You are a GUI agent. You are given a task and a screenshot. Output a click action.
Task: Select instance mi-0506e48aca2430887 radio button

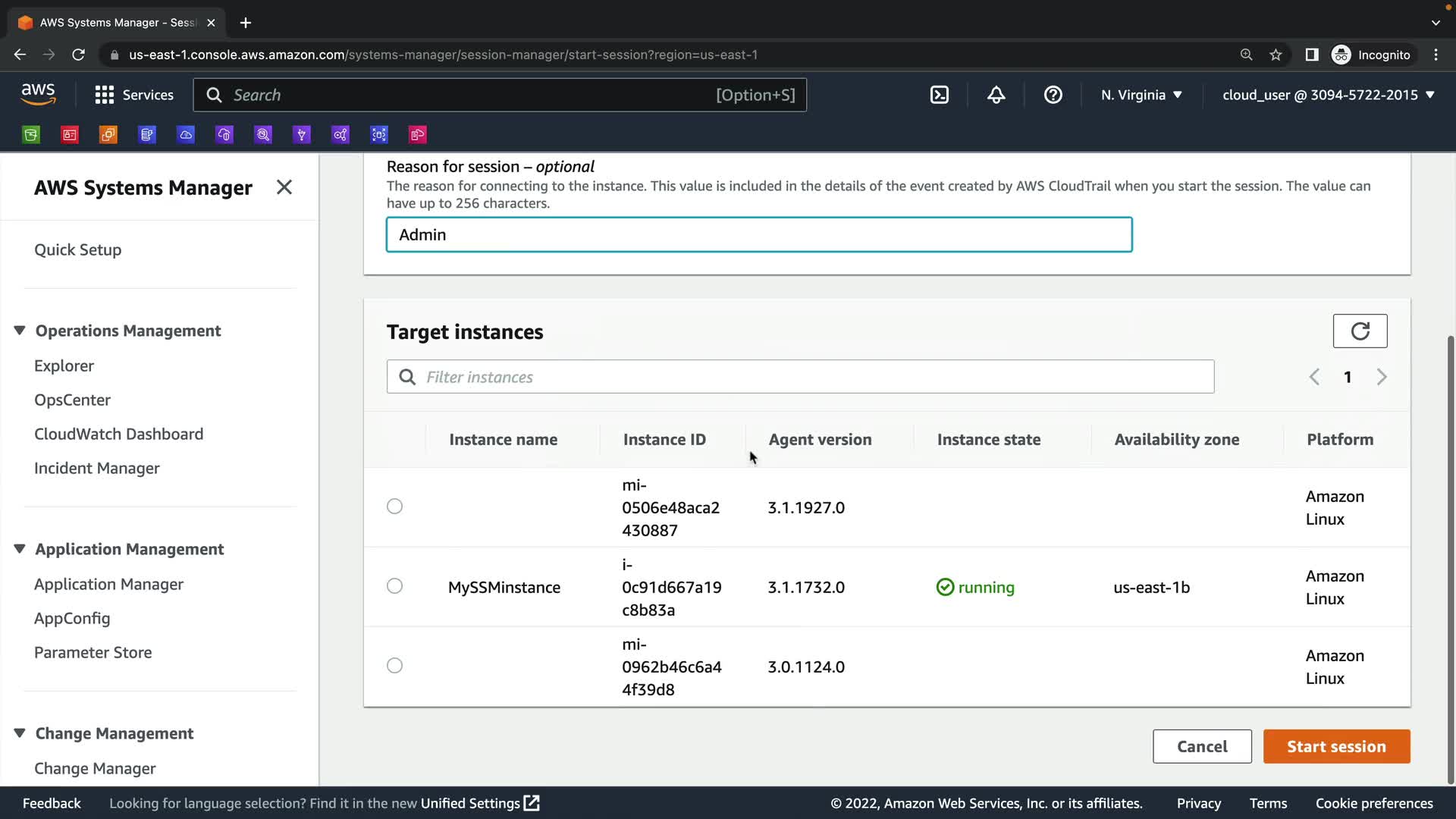[x=394, y=507]
